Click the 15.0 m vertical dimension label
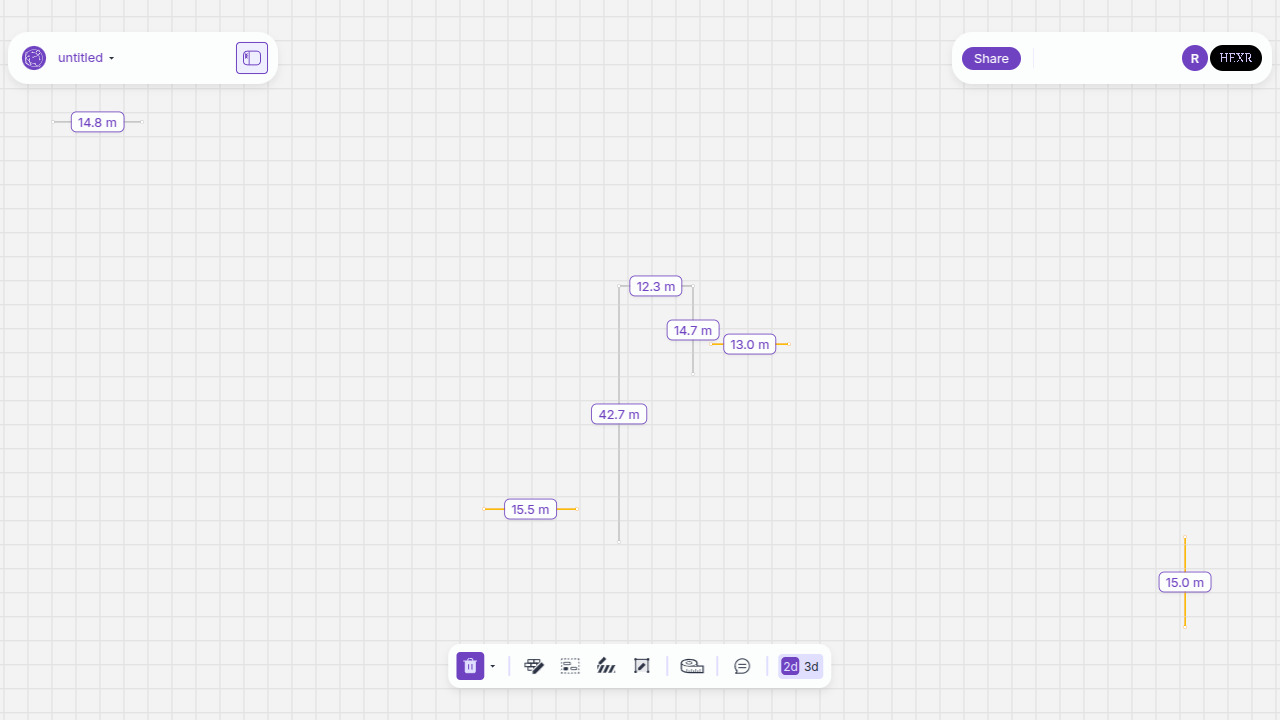1280x720 pixels. coord(1185,582)
